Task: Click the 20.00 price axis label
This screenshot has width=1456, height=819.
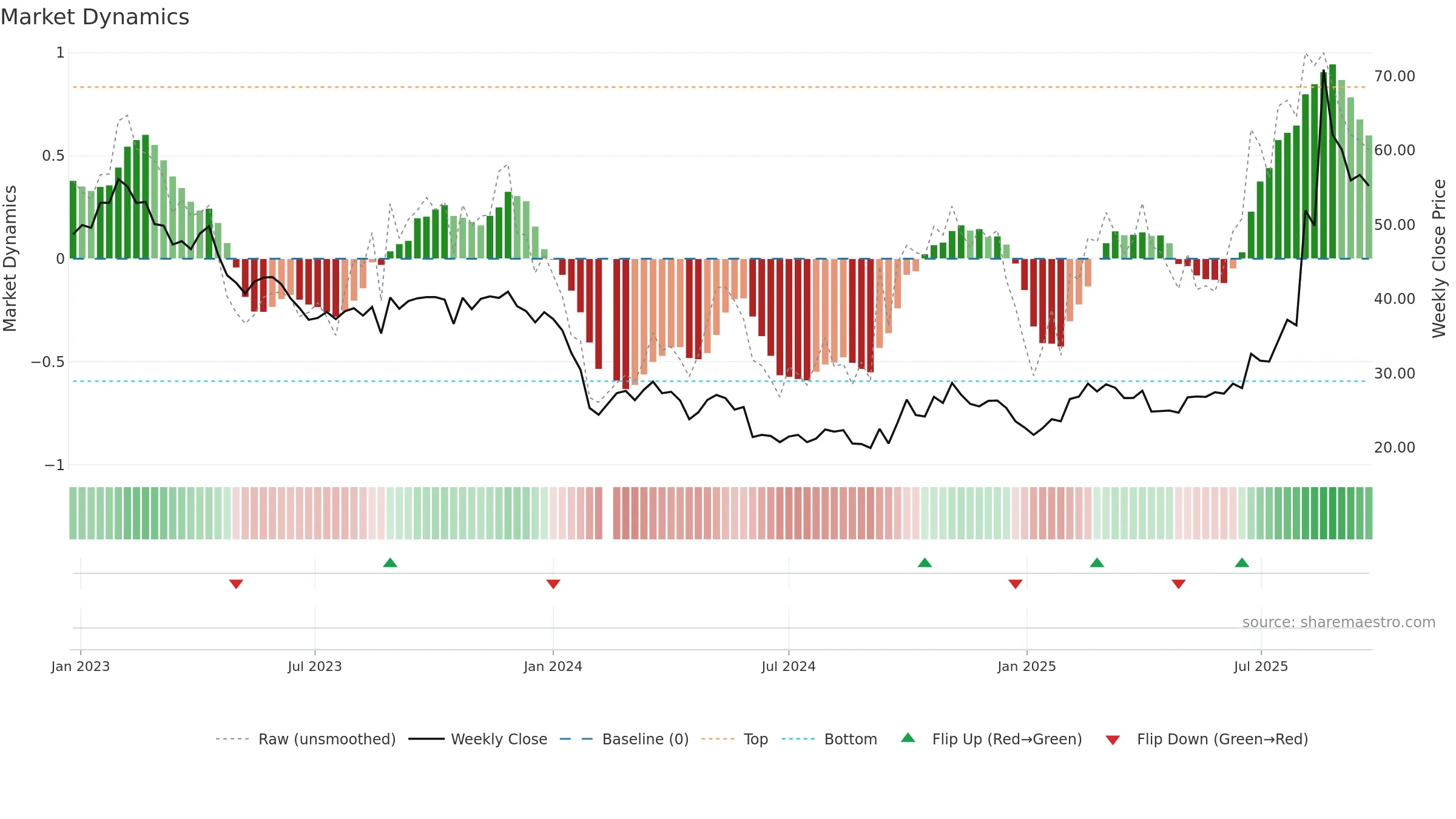Action: [1395, 447]
